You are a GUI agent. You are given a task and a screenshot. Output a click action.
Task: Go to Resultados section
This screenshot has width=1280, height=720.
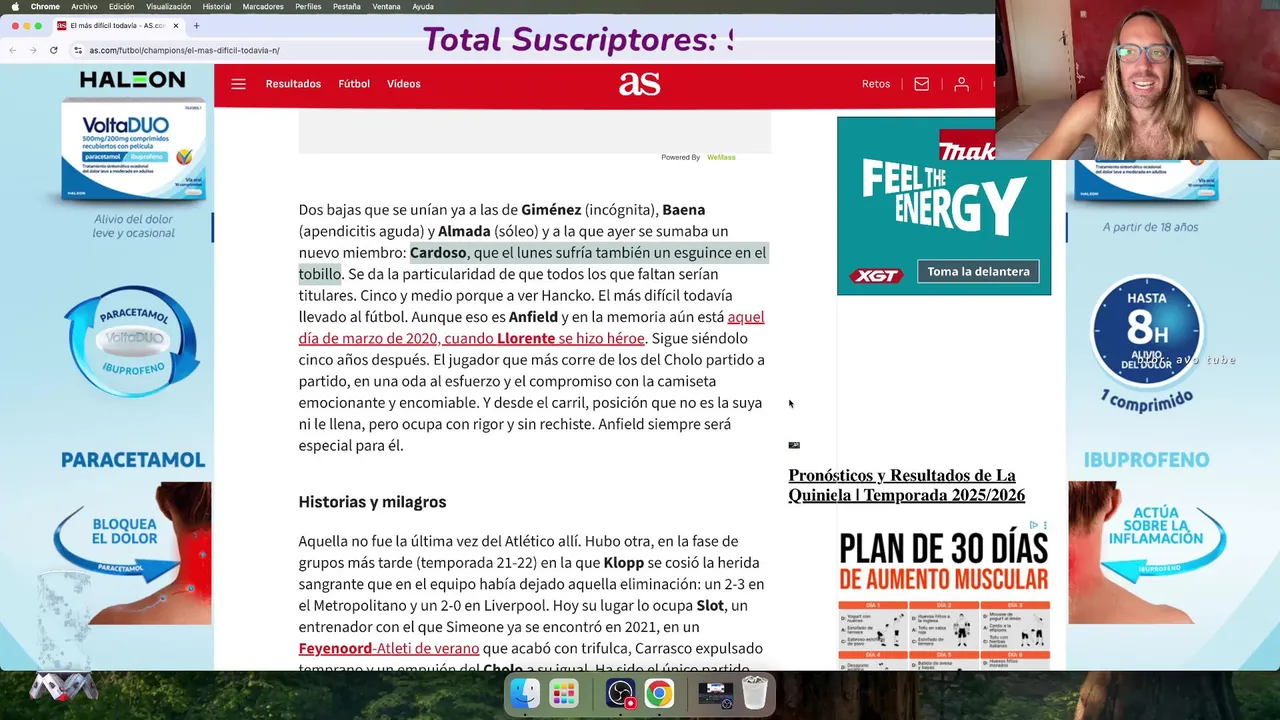click(x=293, y=84)
